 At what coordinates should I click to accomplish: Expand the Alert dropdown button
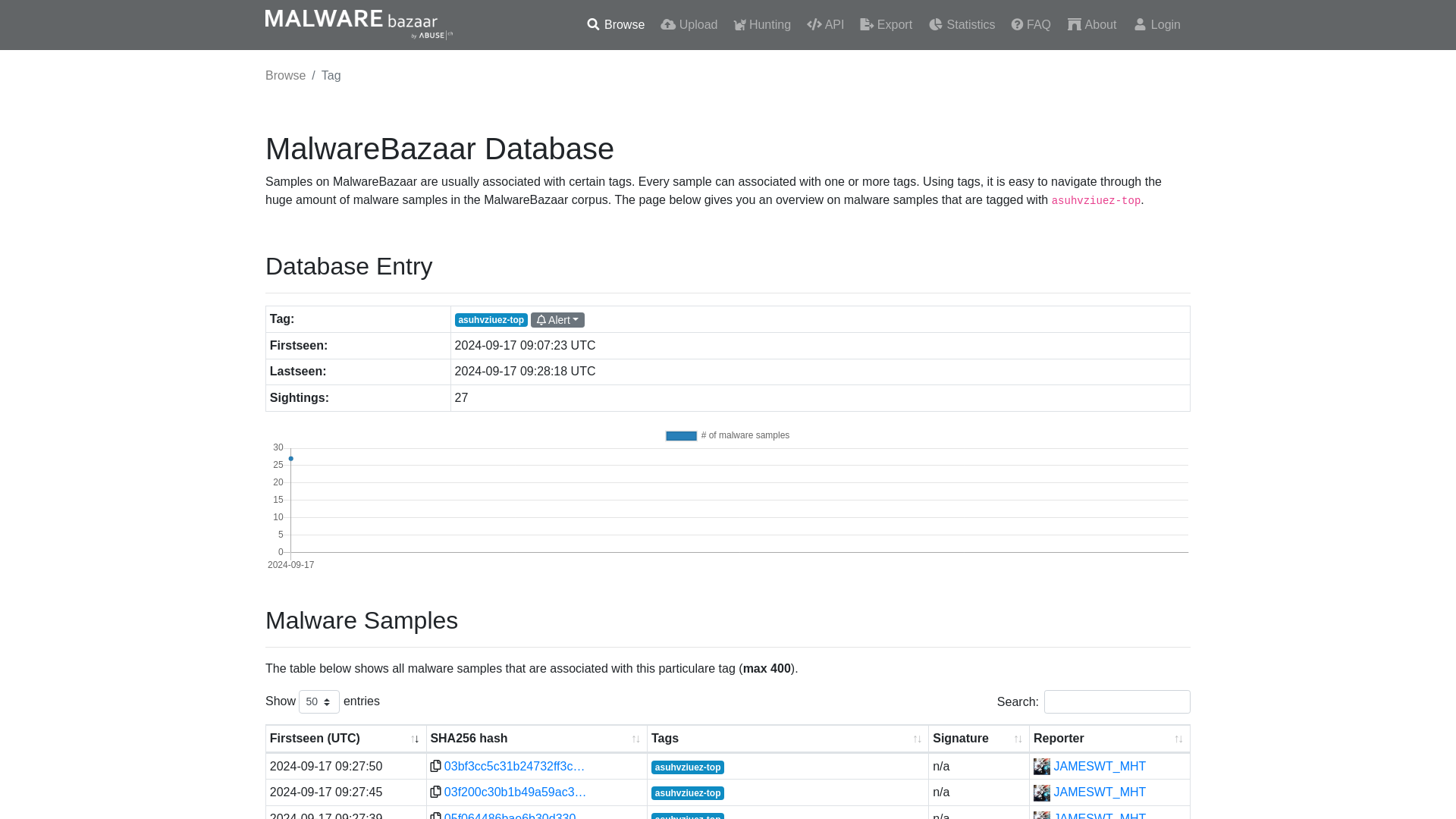pyautogui.click(x=557, y=319)
